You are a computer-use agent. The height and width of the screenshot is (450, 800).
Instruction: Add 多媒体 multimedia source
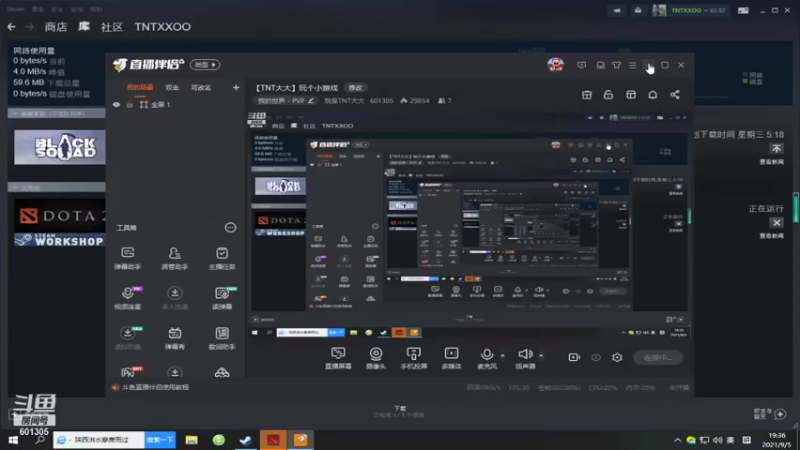tap(452, 358)
